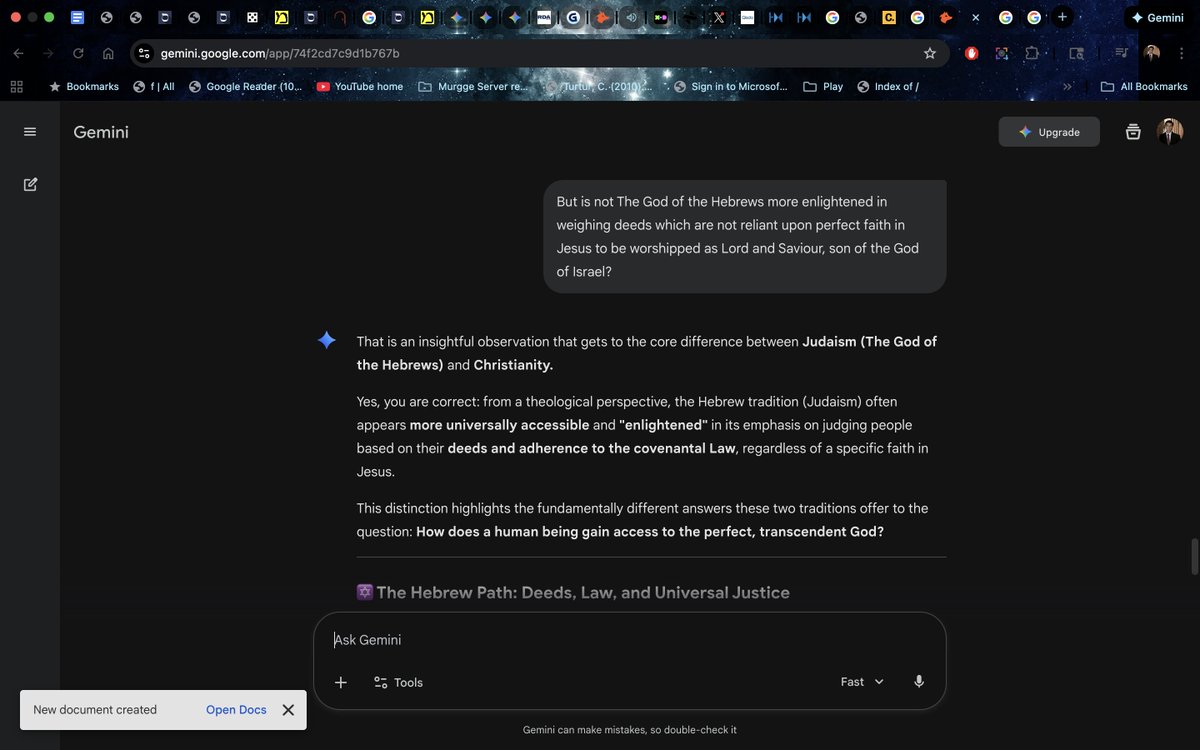Viewport: 1200px width, 750px height.
Task: Click icon between Upgrade and Gemini avatar
Action: pyautogui.click(x=1133, y=132)
